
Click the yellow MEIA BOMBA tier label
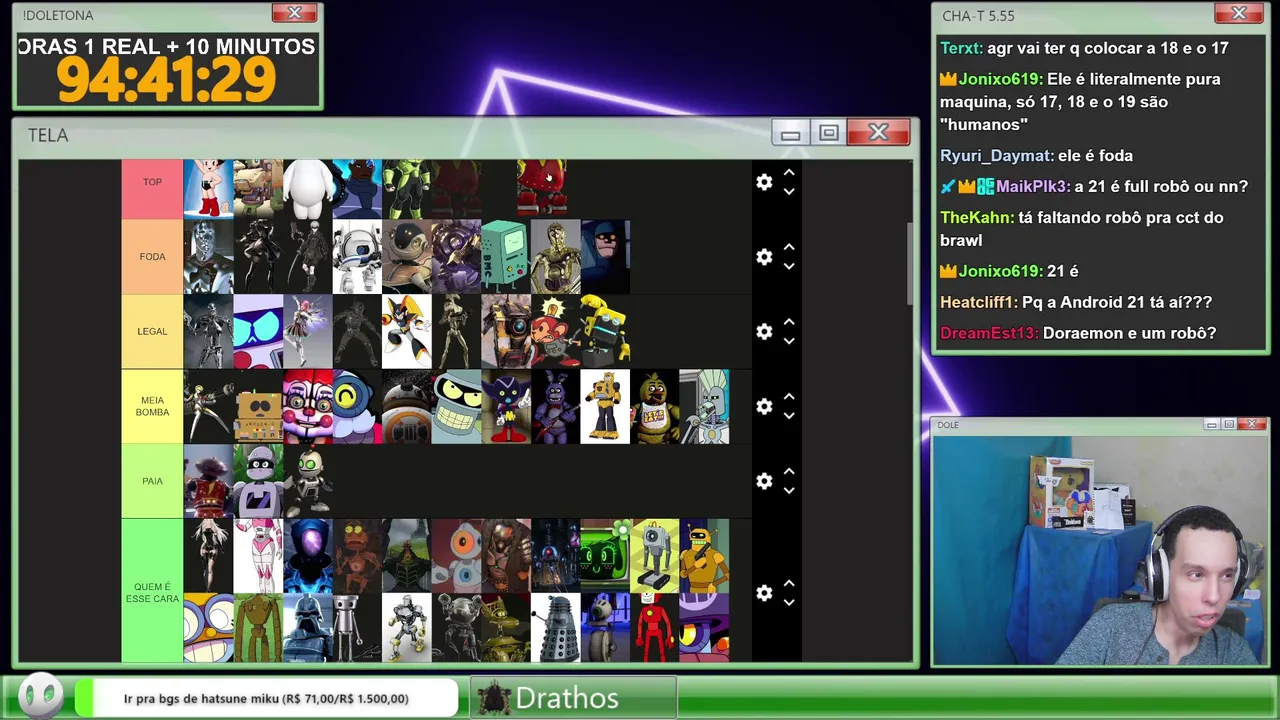tap(152, 406)
